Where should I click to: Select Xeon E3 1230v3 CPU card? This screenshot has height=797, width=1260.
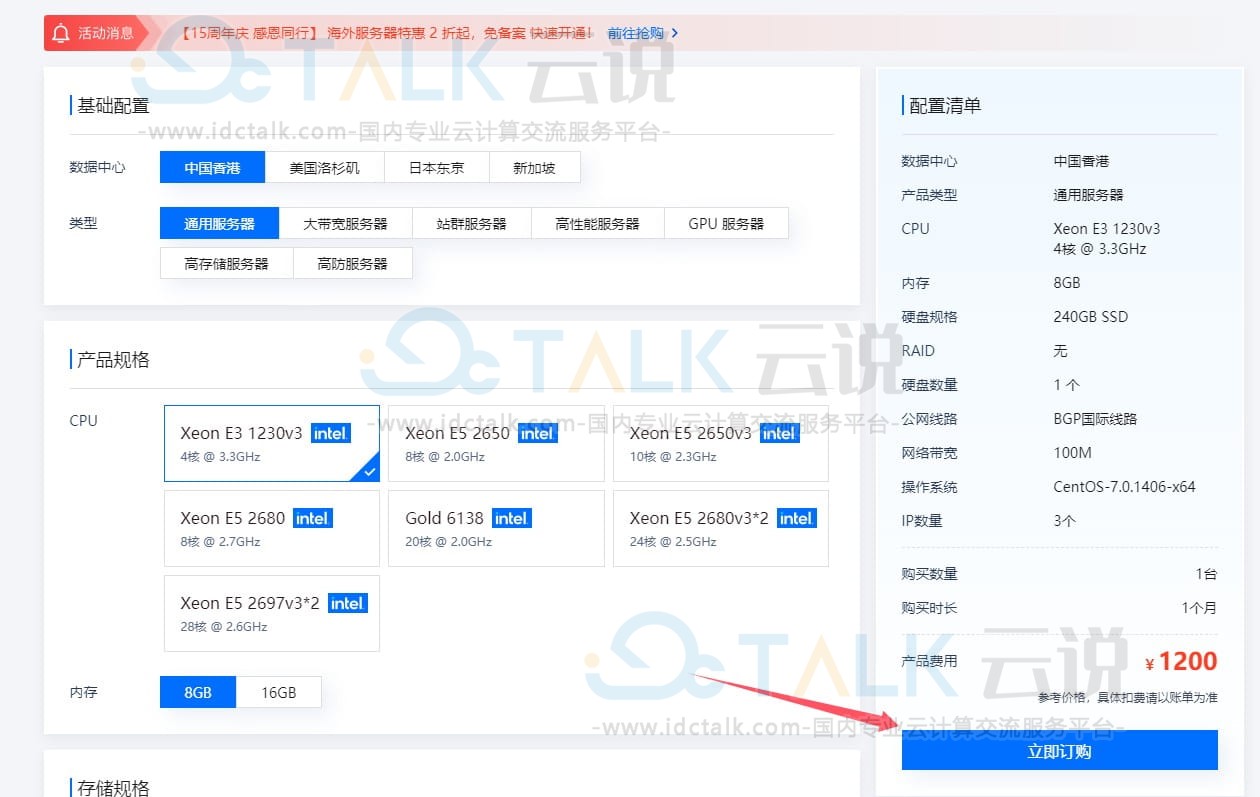(x=272, y=443)
